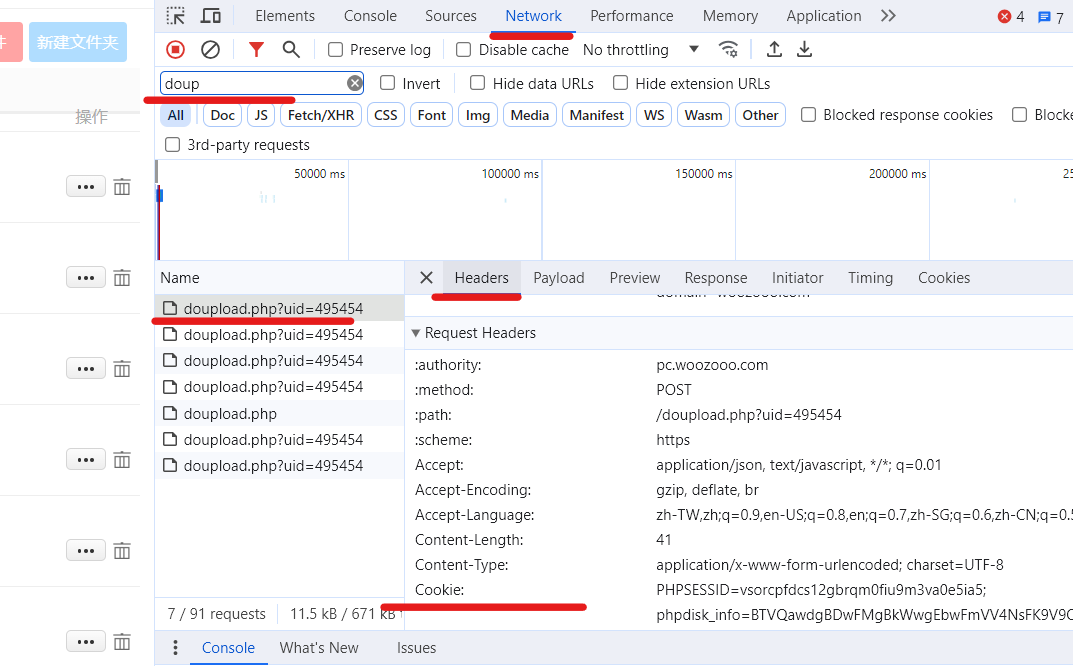
Task: Open network search with magnifier icon
Action: (x=291, y=49)
